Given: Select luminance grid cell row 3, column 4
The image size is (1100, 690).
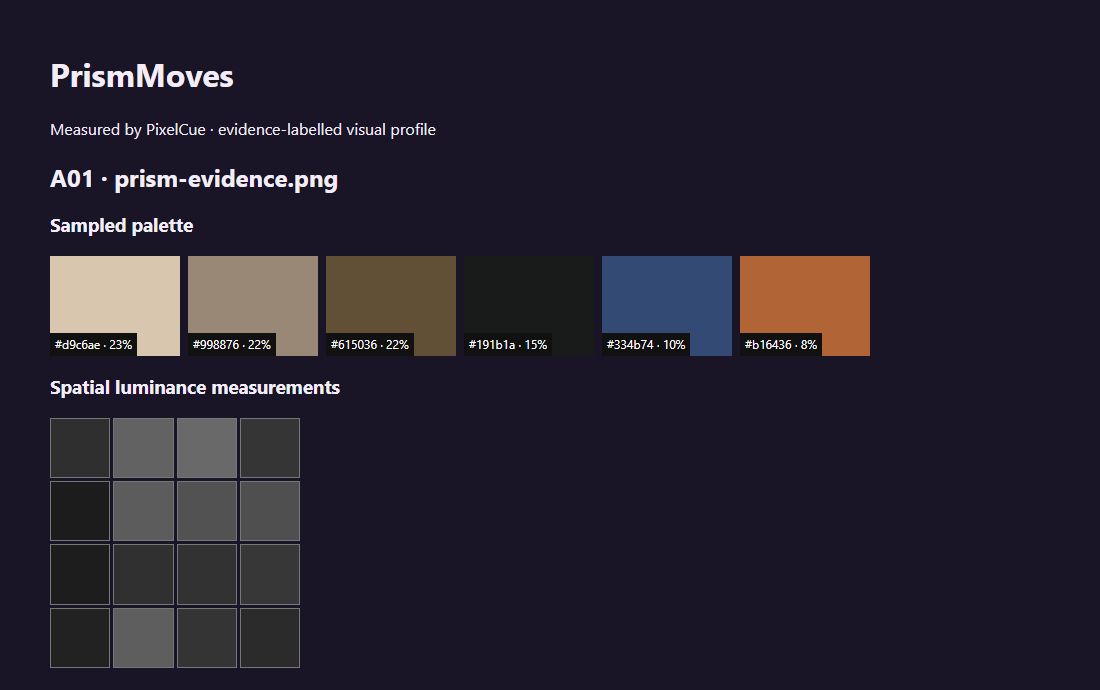Looking at the screenshot, I should coord(270,574).
